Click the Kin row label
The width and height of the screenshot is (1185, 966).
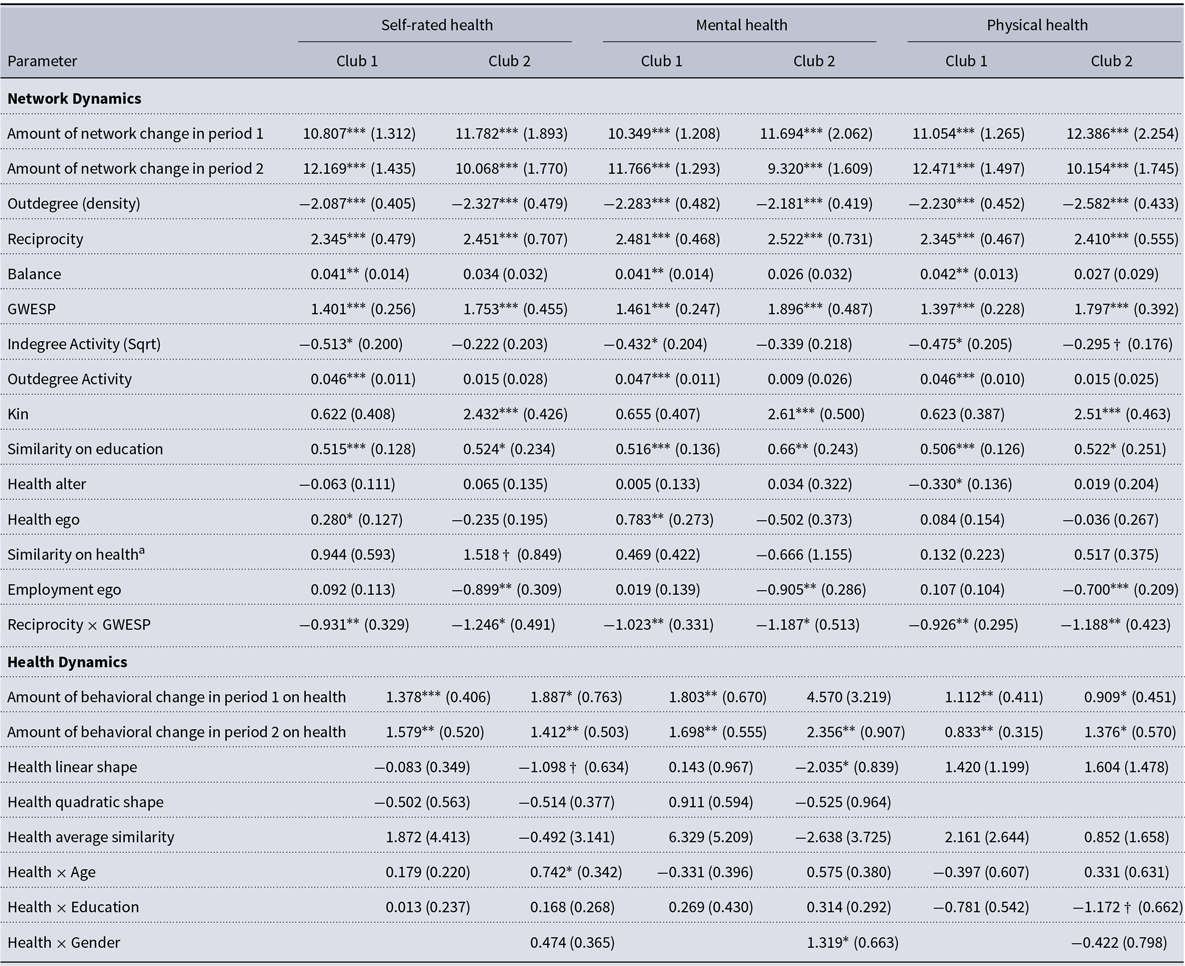[18, 415]
